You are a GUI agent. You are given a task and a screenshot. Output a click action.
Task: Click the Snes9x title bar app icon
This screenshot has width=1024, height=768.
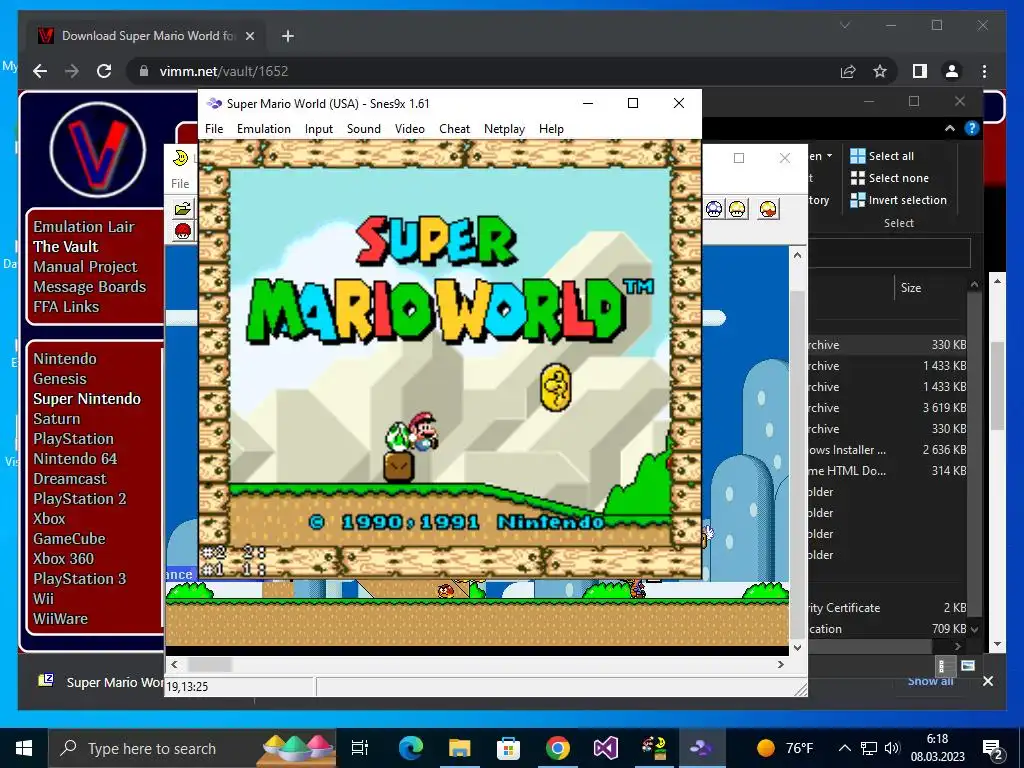coord(214,103)
